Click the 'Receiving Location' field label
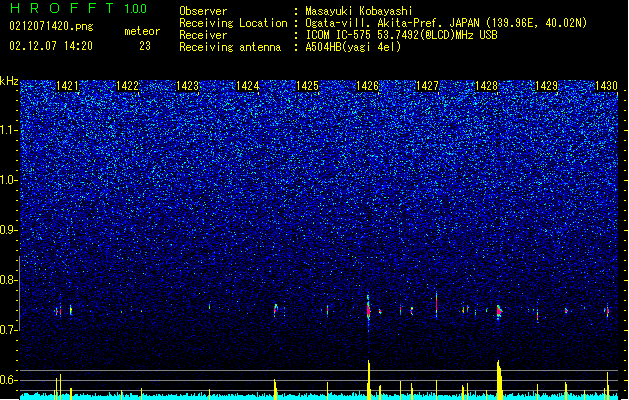 pyautogui.click(x=233, y=23)
